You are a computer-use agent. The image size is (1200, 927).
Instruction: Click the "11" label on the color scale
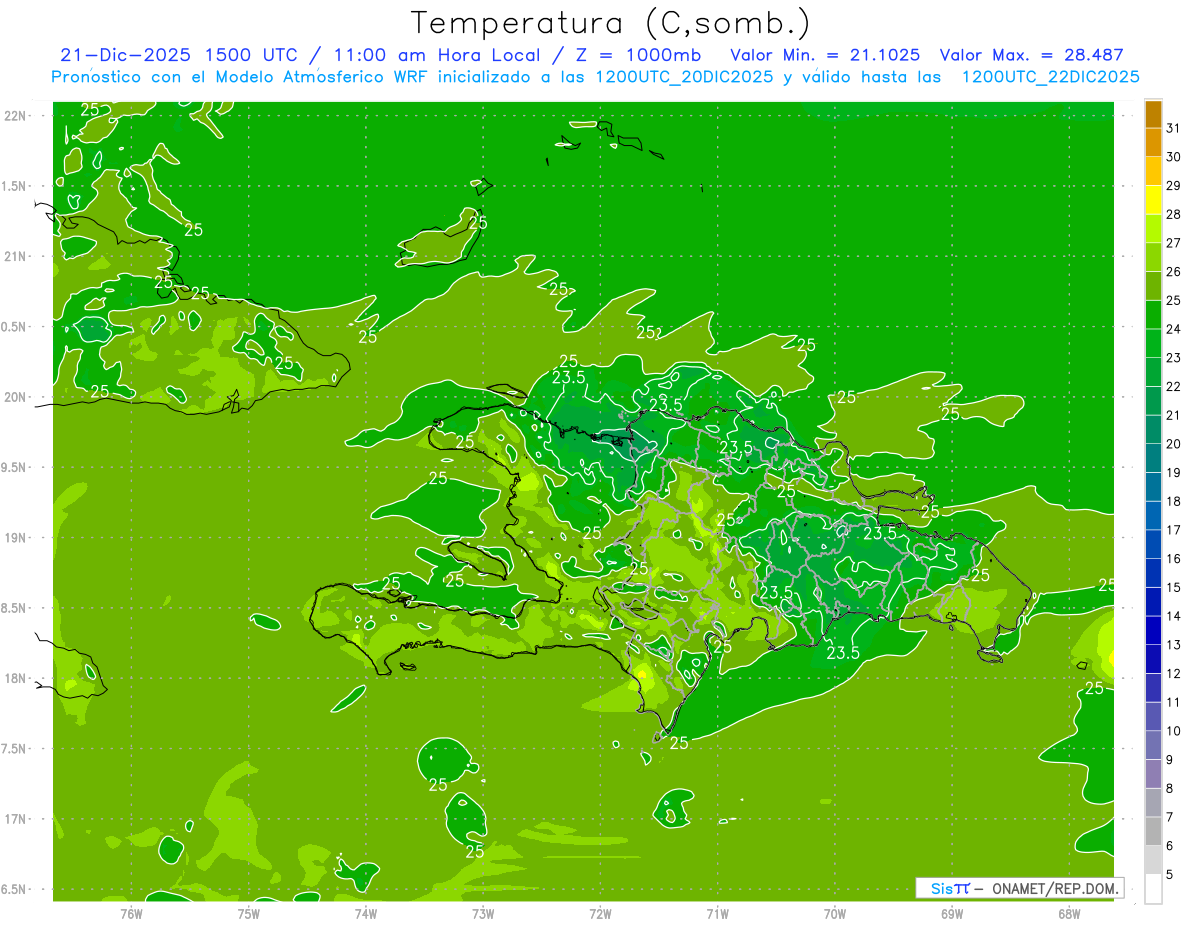click(1174, 702)
